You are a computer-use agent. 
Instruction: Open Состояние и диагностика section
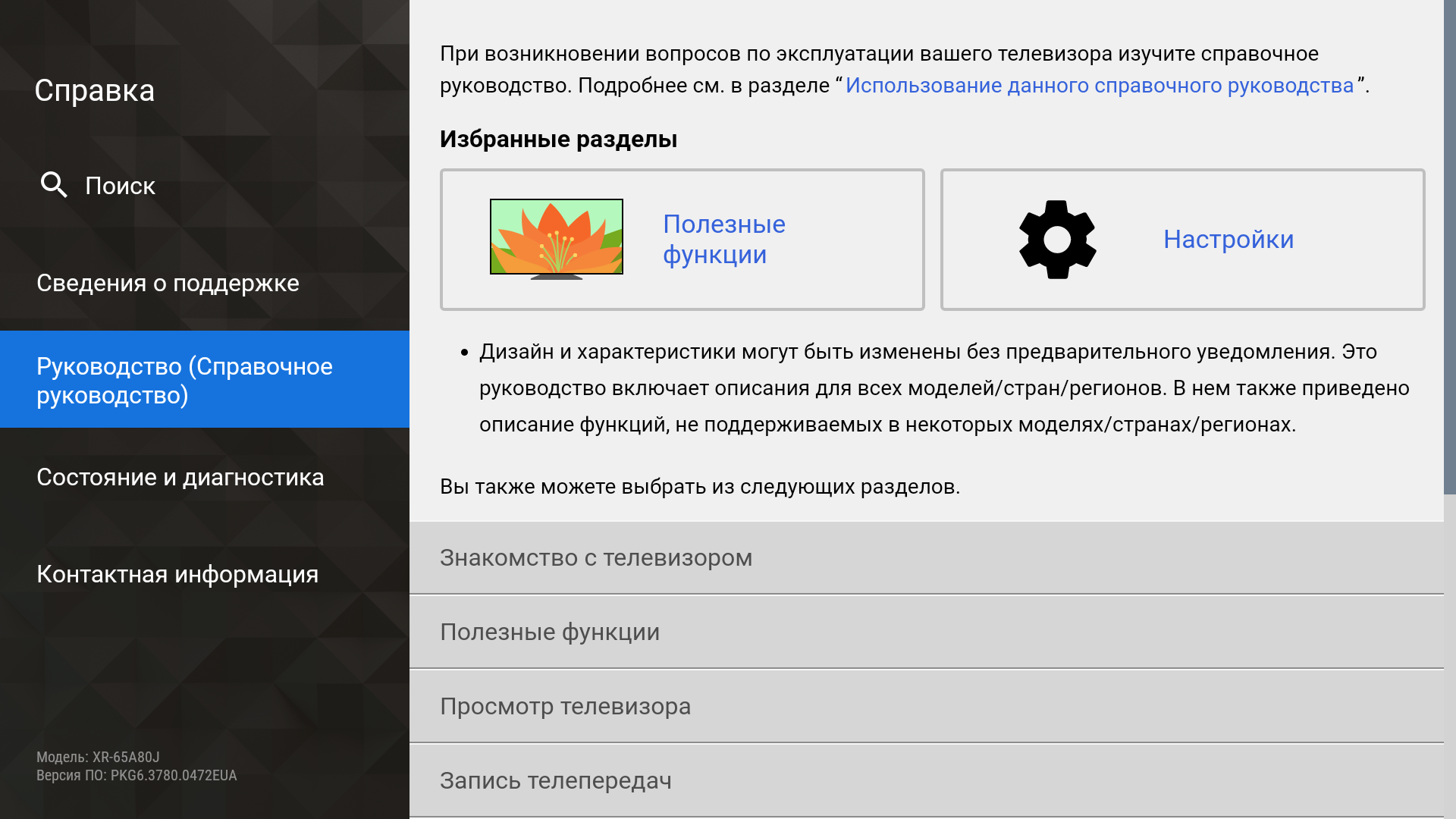(x=180, y=477)
